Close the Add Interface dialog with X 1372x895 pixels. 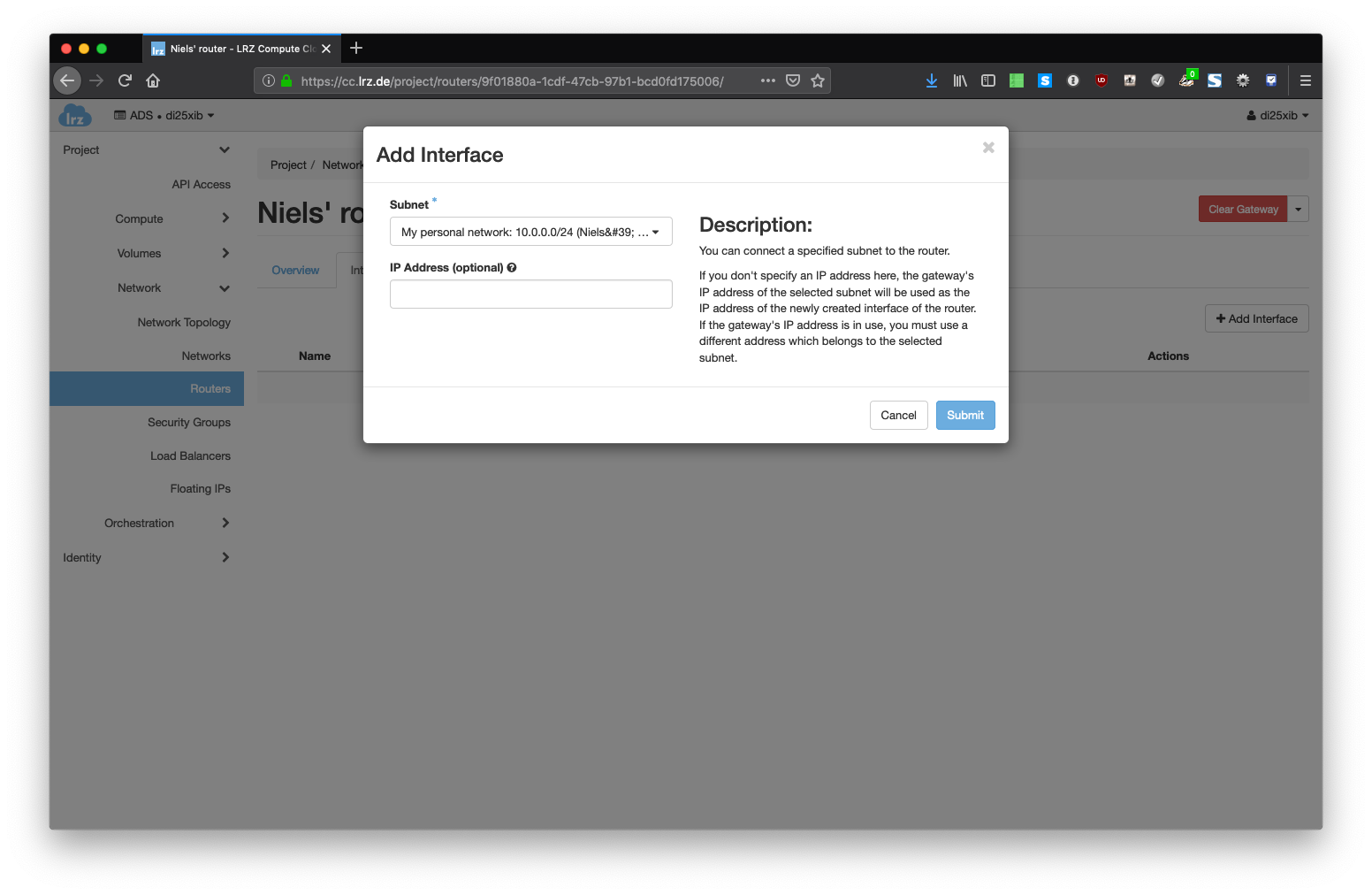[988, 148]
